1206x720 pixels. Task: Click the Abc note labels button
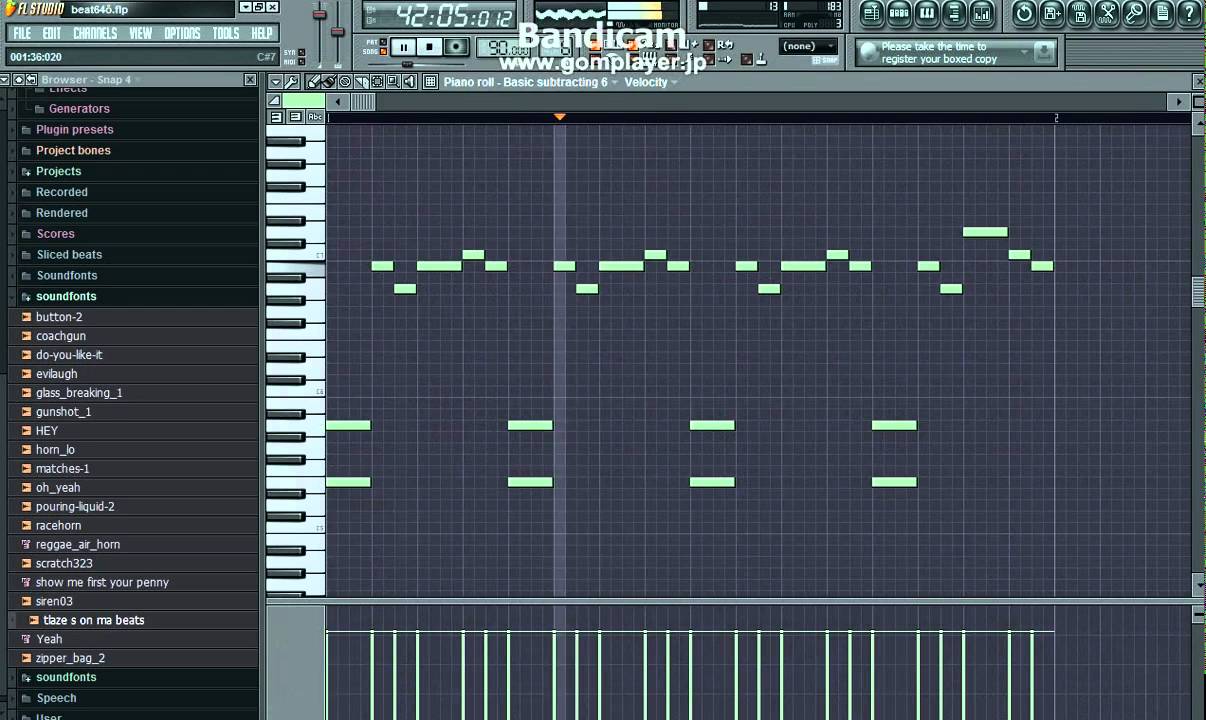[x=315, y=117]
